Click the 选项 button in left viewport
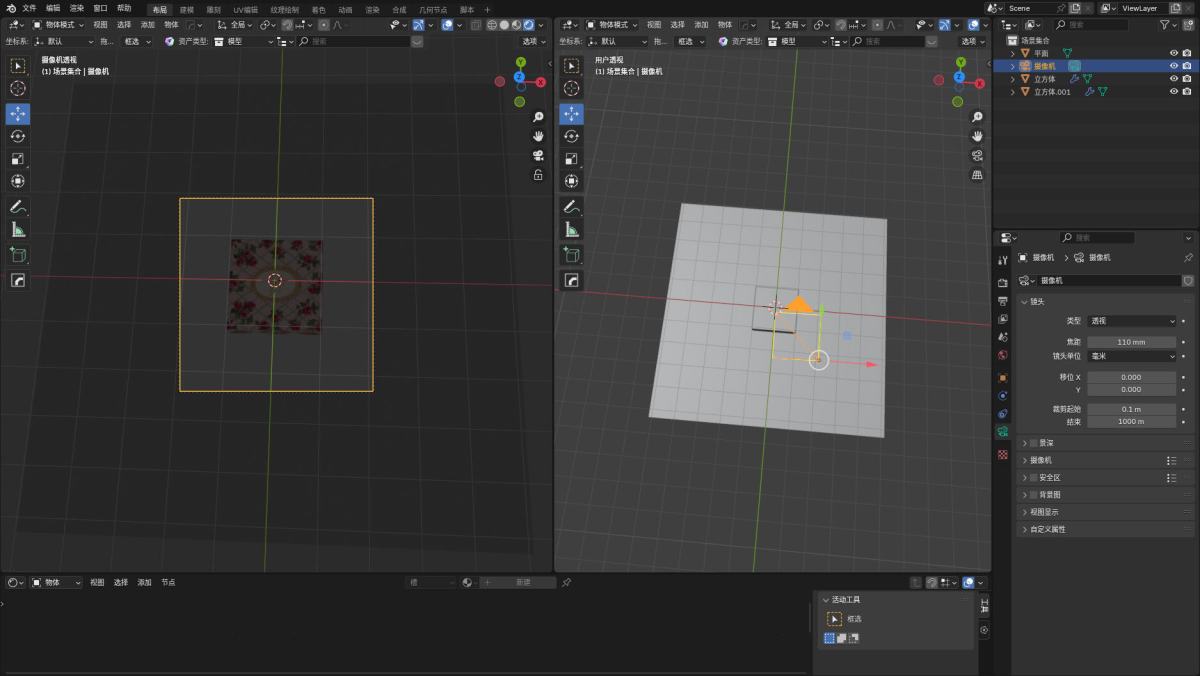The height and width of the screenshot is (676, 1200). pos(531,42)
